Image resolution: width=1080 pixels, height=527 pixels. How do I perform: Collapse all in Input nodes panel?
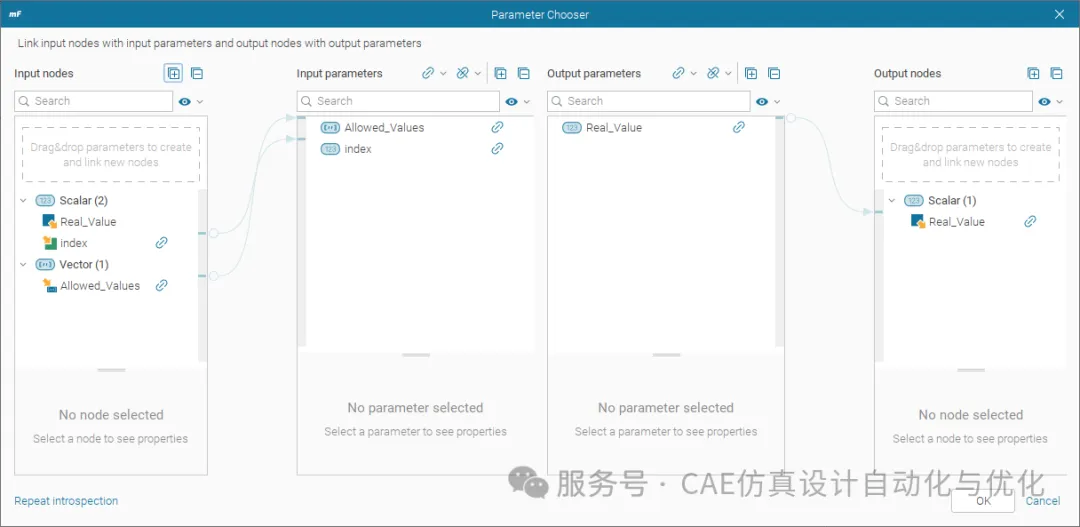point(197,73)
